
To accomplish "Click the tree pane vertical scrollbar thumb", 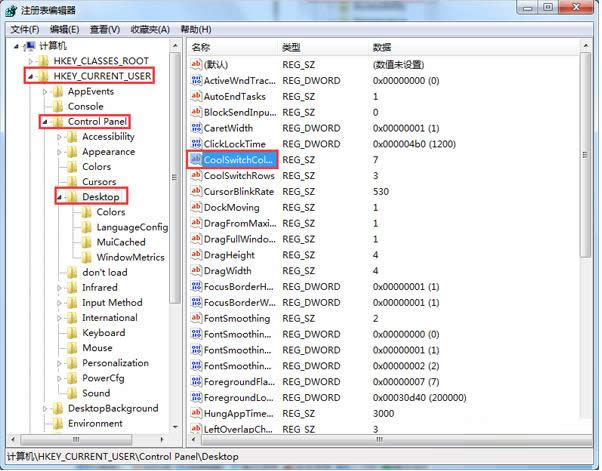I will pyautogui.click(x=175, y=177).
